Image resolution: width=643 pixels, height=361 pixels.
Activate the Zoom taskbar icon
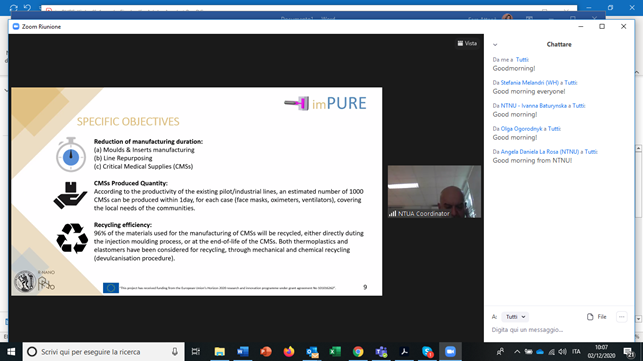point(450,352)
